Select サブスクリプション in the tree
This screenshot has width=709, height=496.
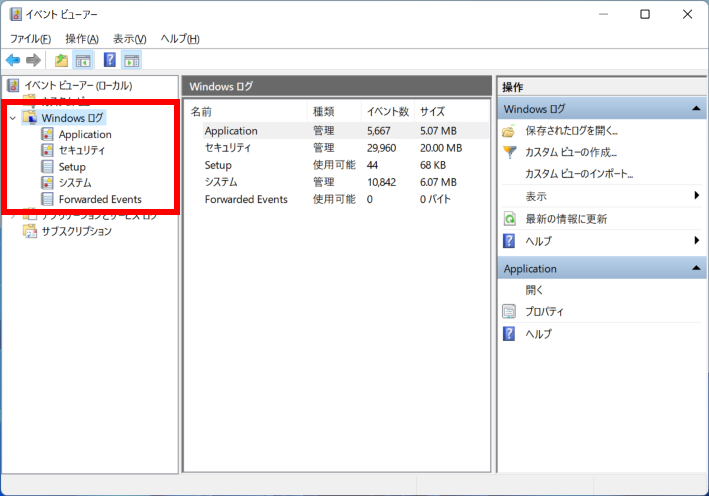pyautogui.click(x=76, y=231)
